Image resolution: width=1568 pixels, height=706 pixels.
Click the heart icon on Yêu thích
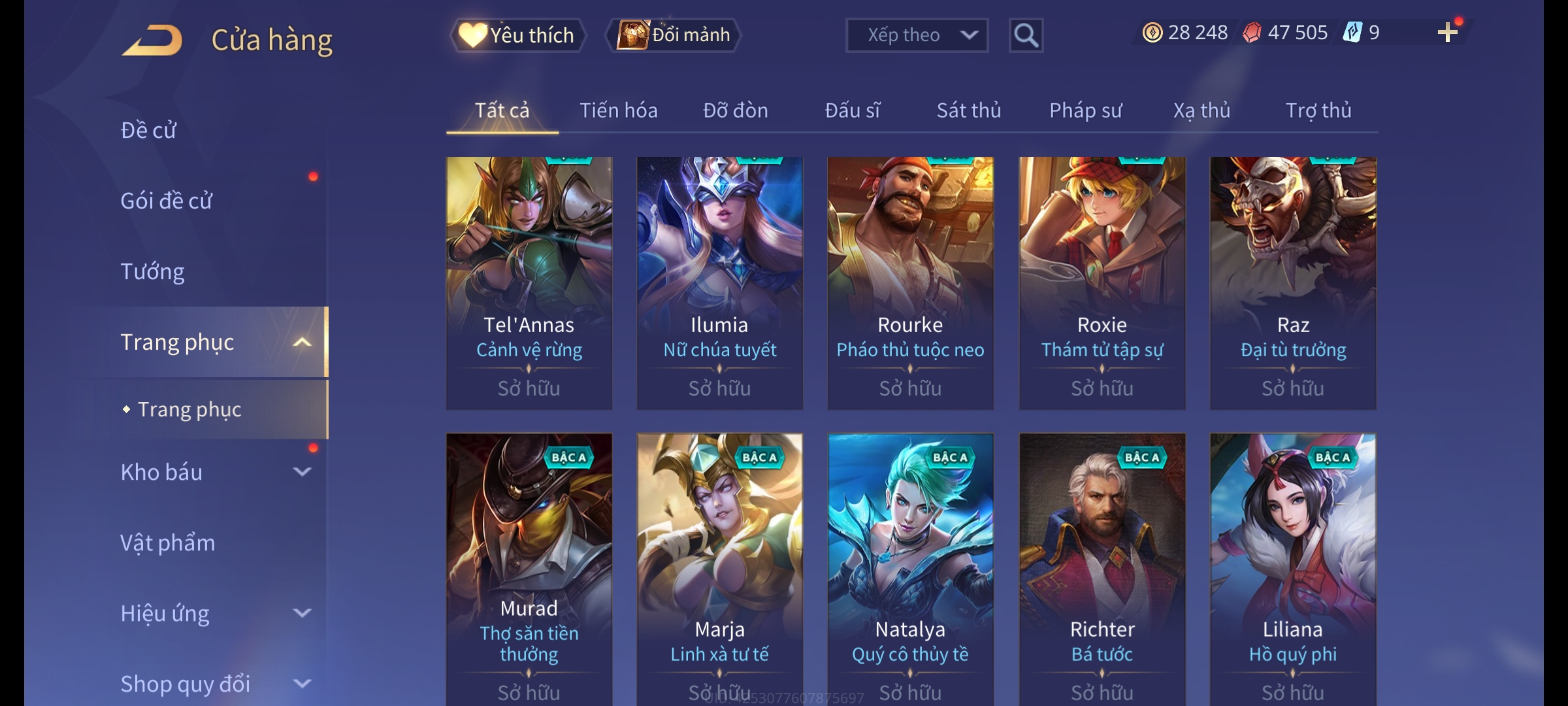472,35
